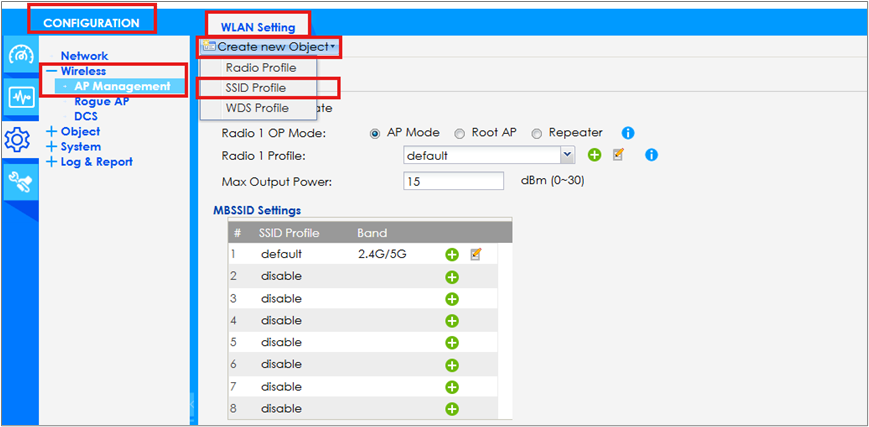Open the Configuration gear sidebar icon
The image size is (869, 427).
point(19,139)
